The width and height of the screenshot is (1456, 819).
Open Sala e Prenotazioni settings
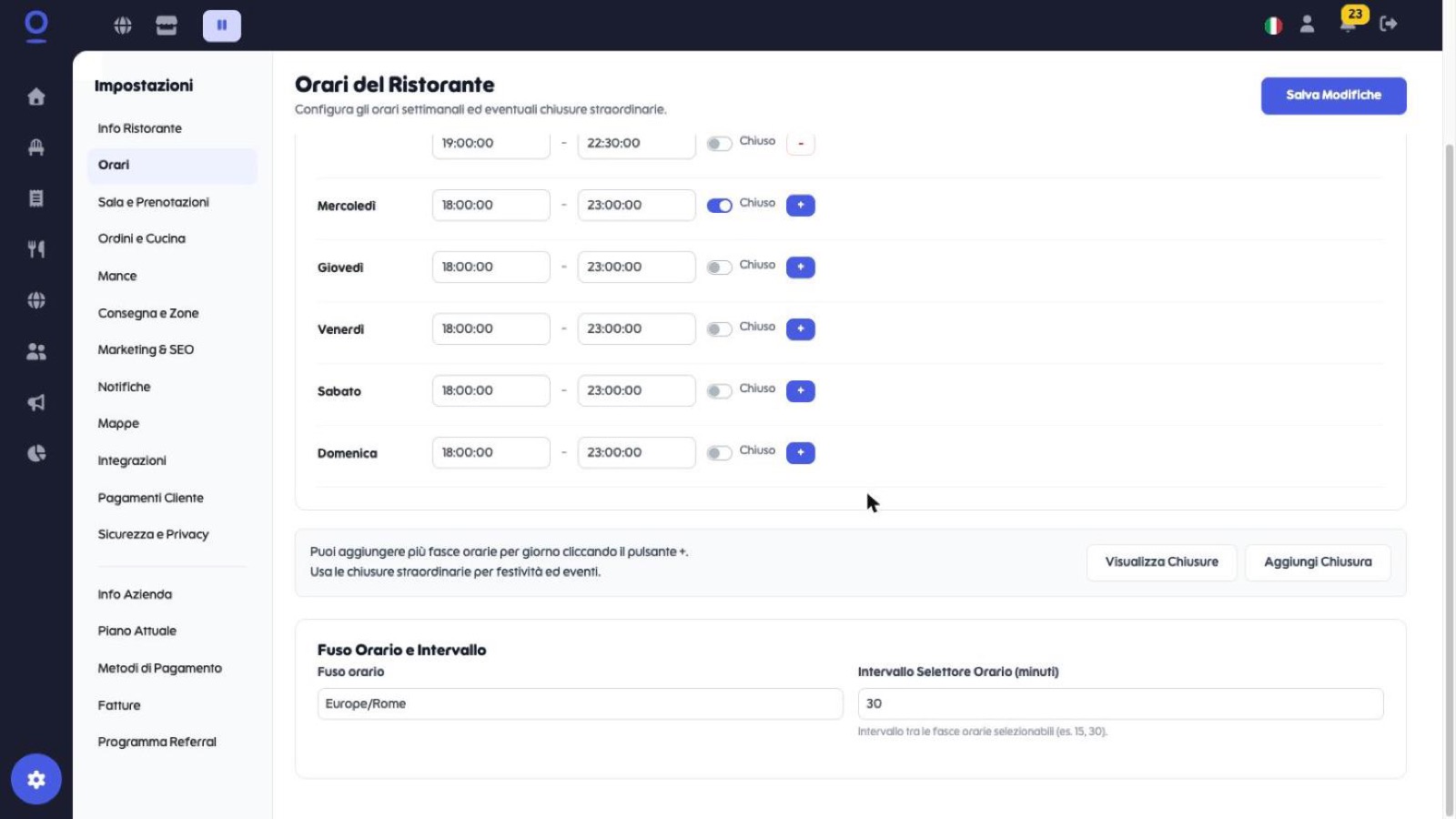[x=154, y=202]
